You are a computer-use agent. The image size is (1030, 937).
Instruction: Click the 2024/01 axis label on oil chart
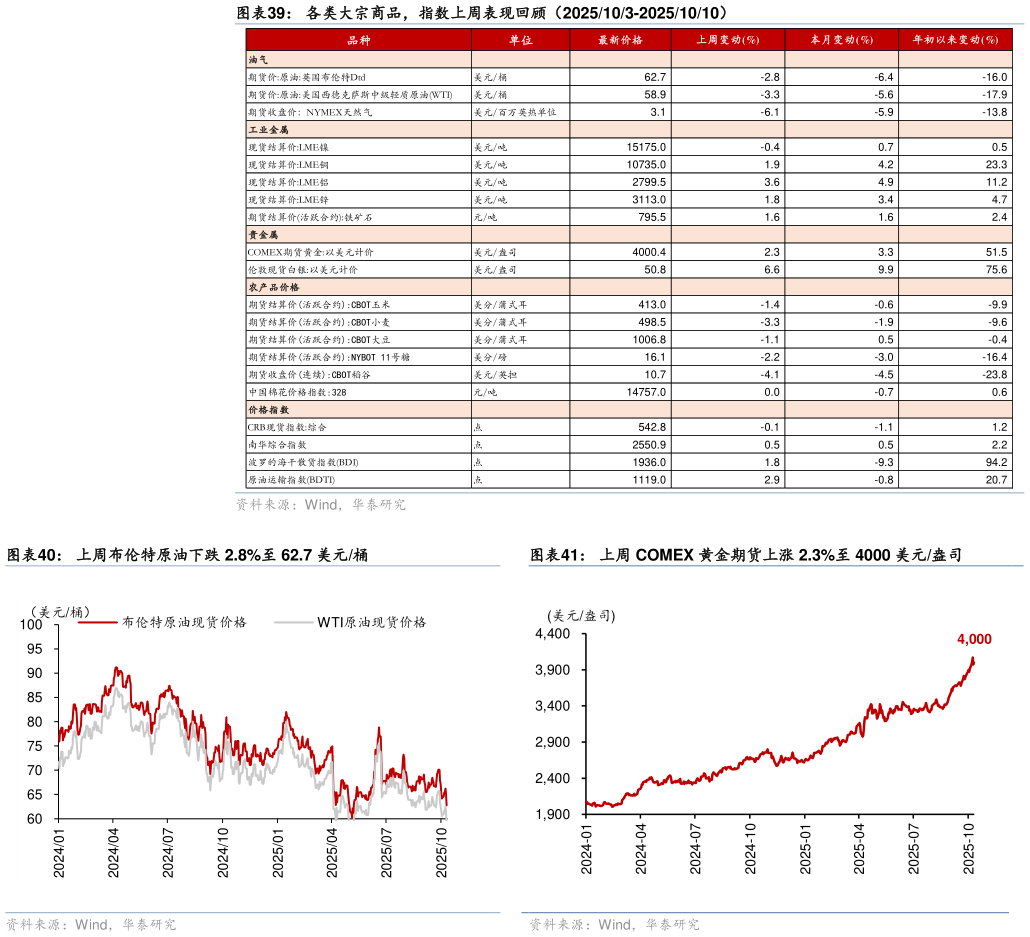[59, 853]
